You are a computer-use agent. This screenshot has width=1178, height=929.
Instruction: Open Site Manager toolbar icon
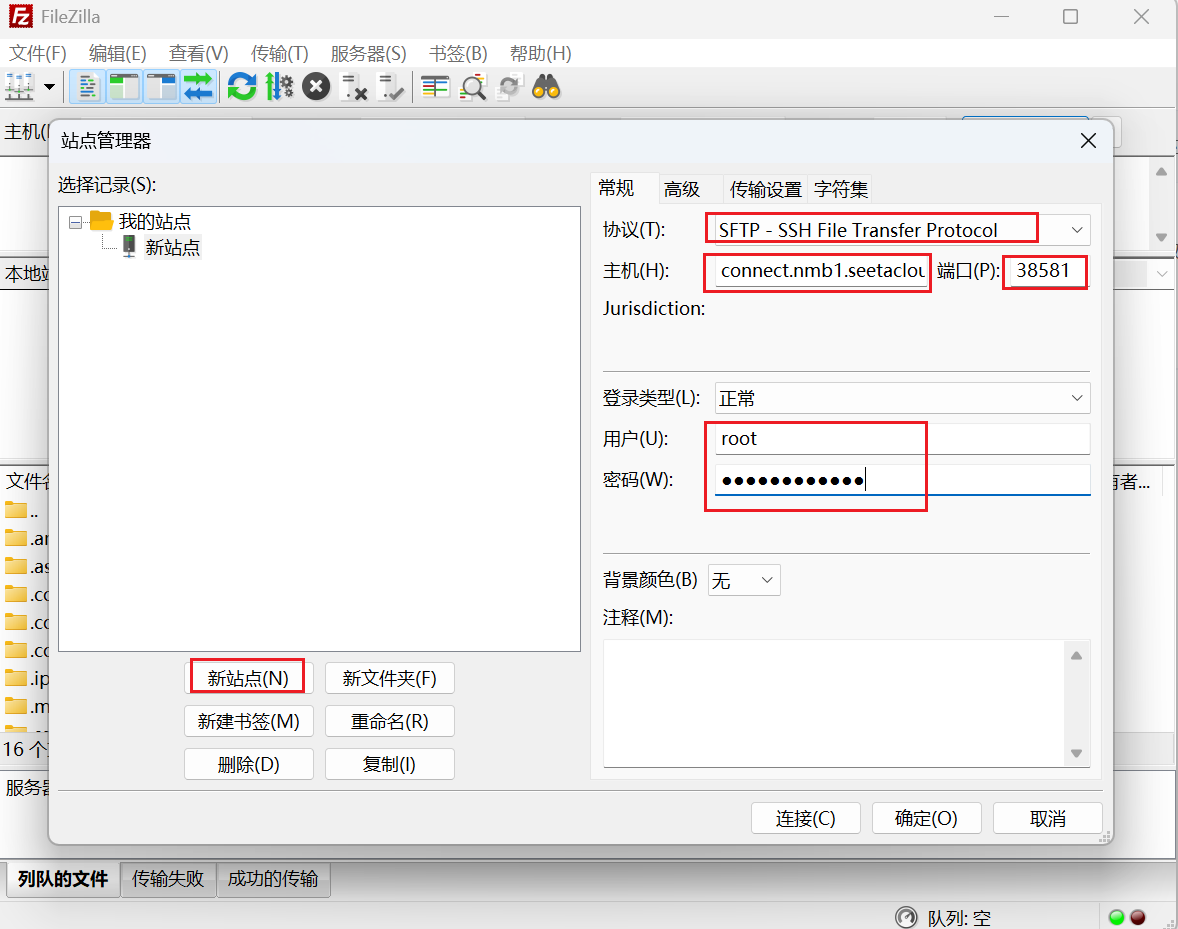(20, 87)
